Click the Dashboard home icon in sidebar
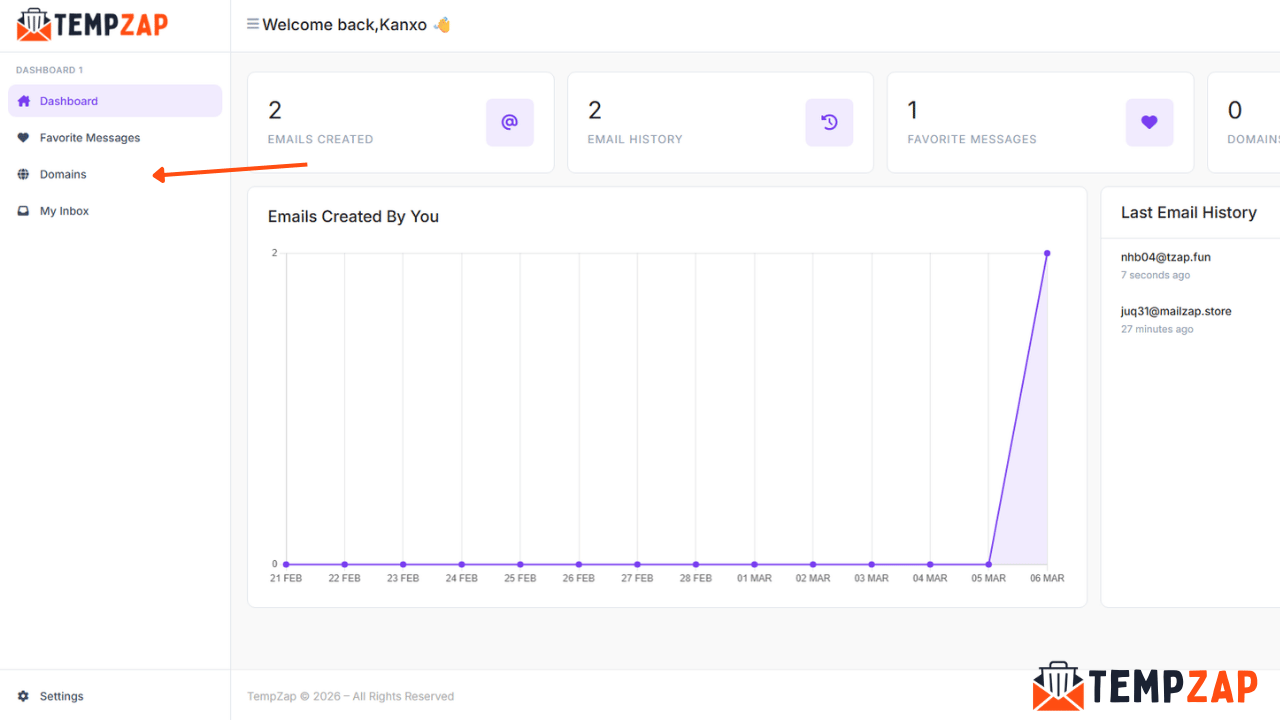 (x=24, y=101)
